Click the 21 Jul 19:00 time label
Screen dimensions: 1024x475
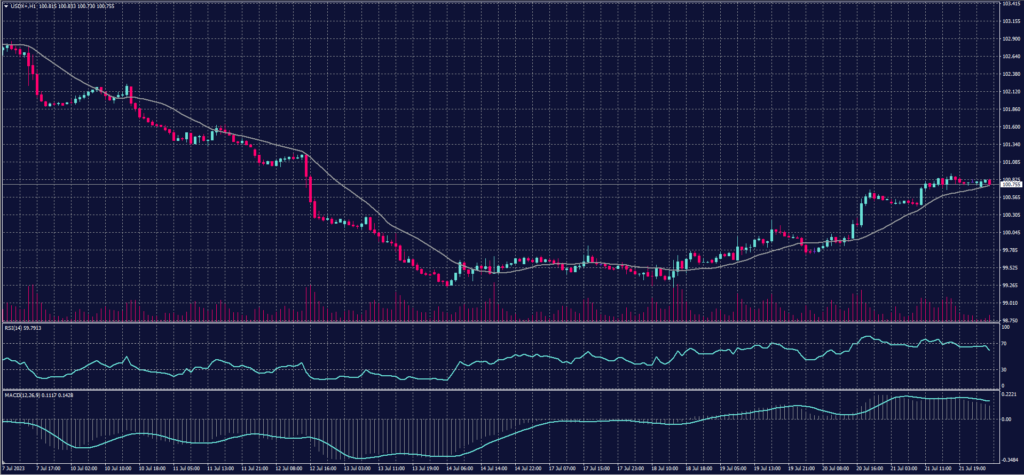[975, 467]
